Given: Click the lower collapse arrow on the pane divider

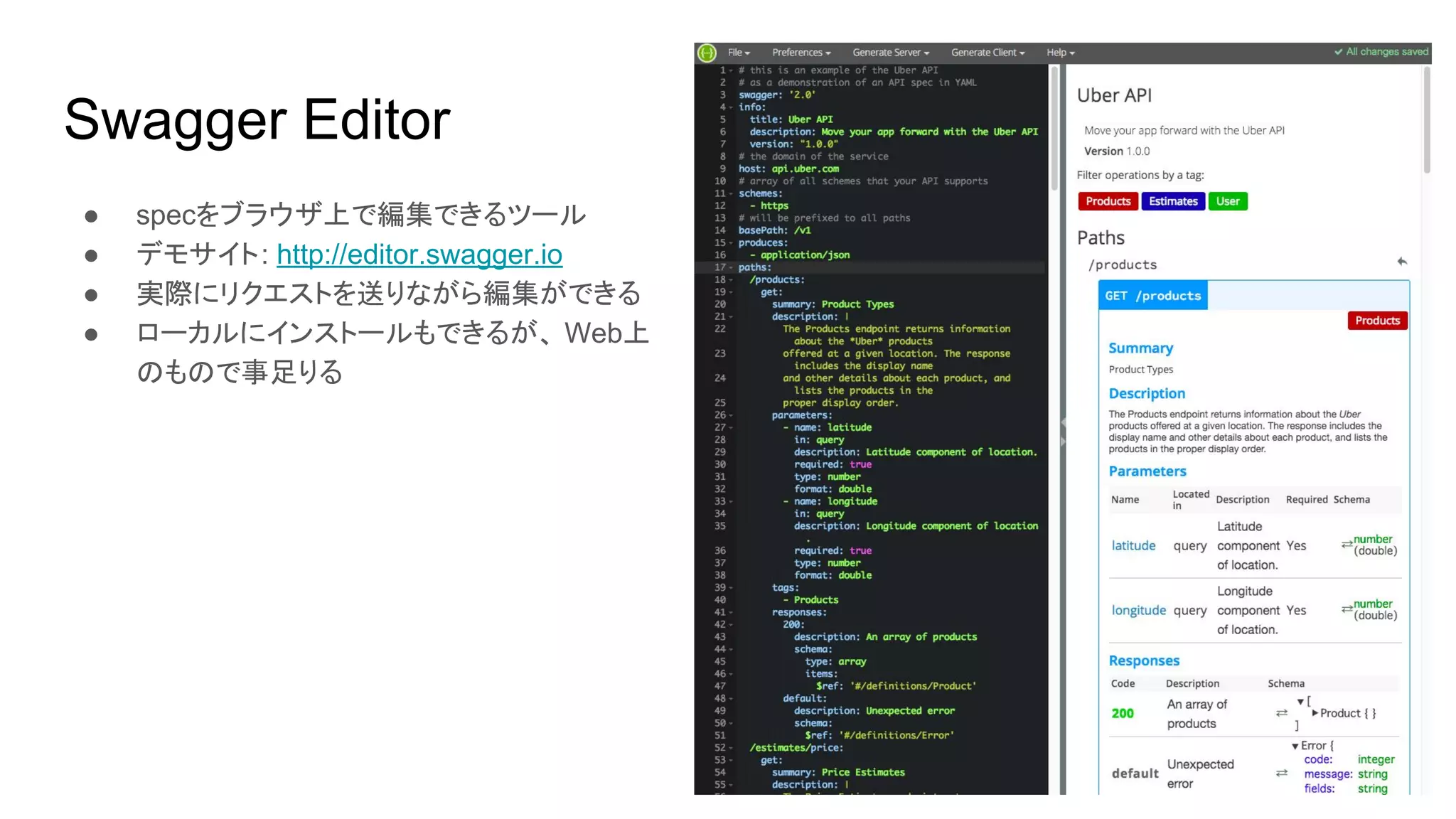Looking at the screenshot, I should tap(1063, 441).
